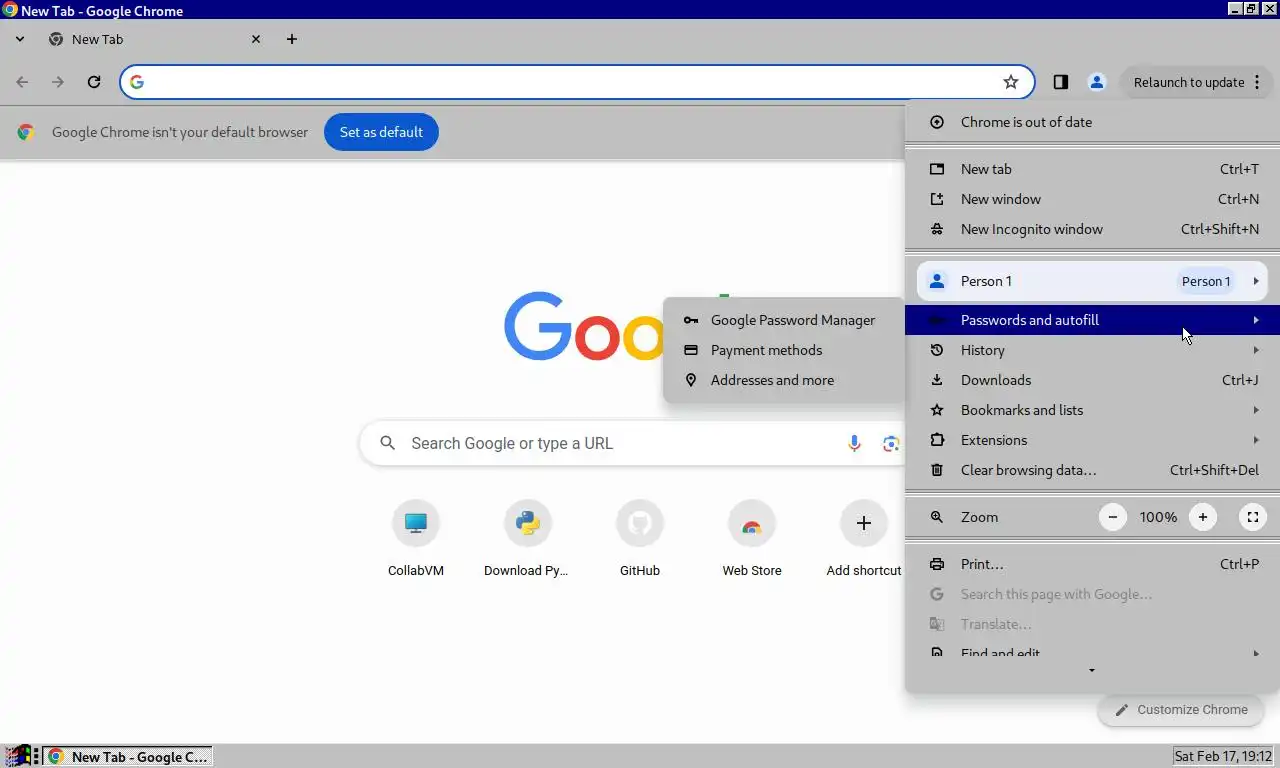This screenshot has width=1280, height=768.
Task: Click the address bar input
Action: pyautogui.click(x=575, y=82)
